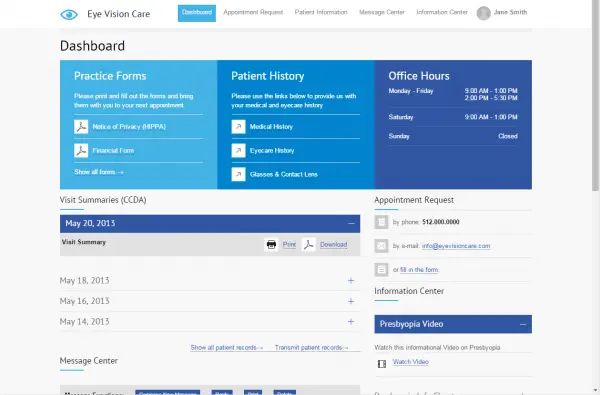
Task: Click the PDF icon for Notice of Privacy
Action: click(x=81, y=127)
